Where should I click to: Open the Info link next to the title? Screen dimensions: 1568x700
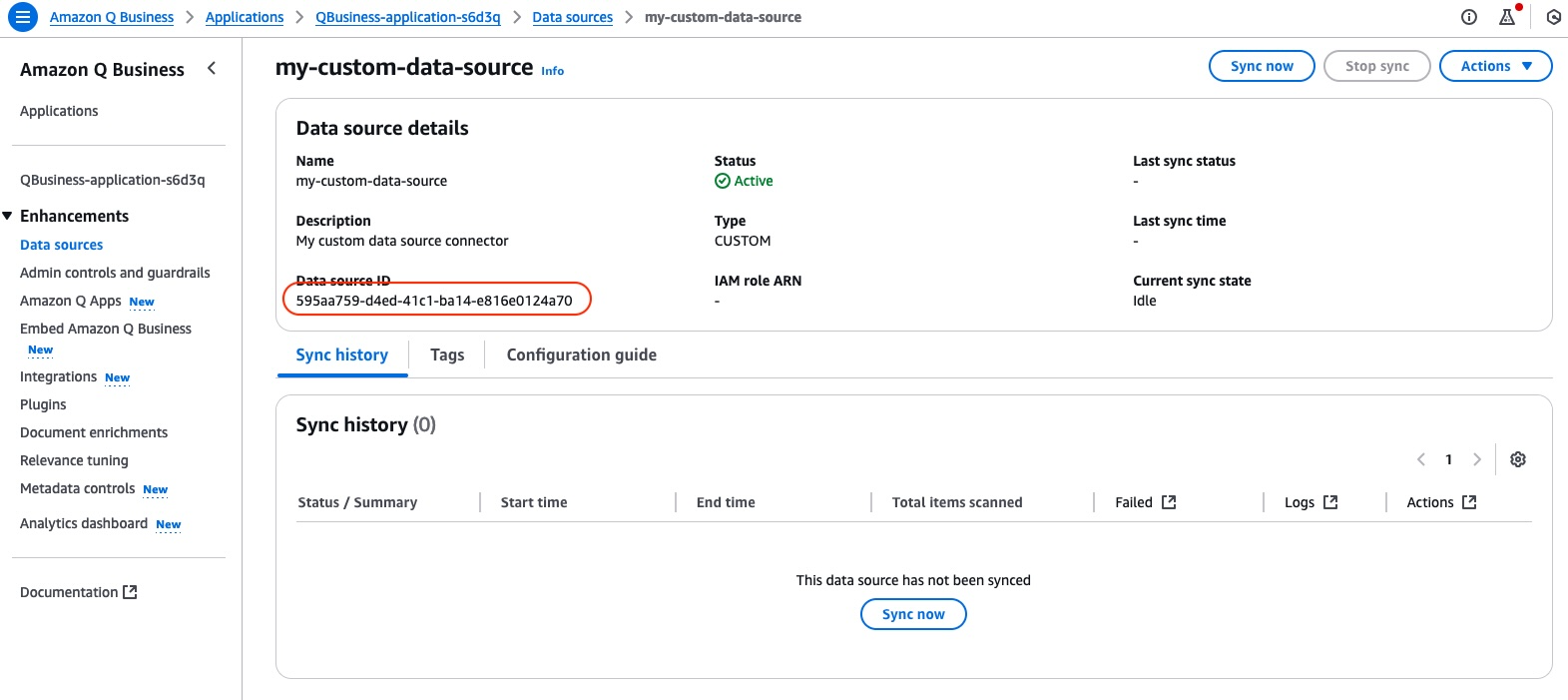(x=553, y=71)
